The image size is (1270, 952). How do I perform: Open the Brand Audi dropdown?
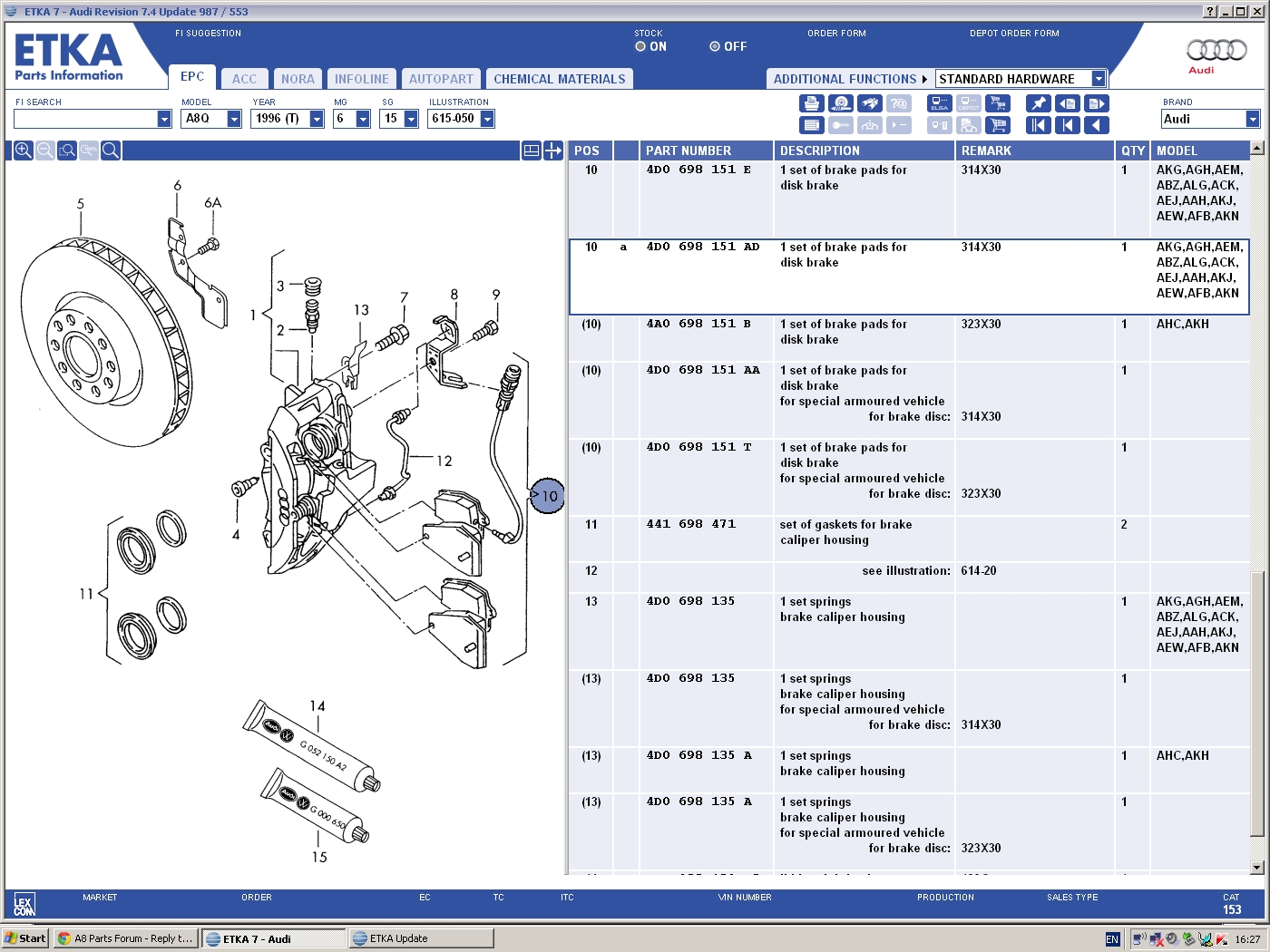pyautogui.click(x=1253, y=119)
